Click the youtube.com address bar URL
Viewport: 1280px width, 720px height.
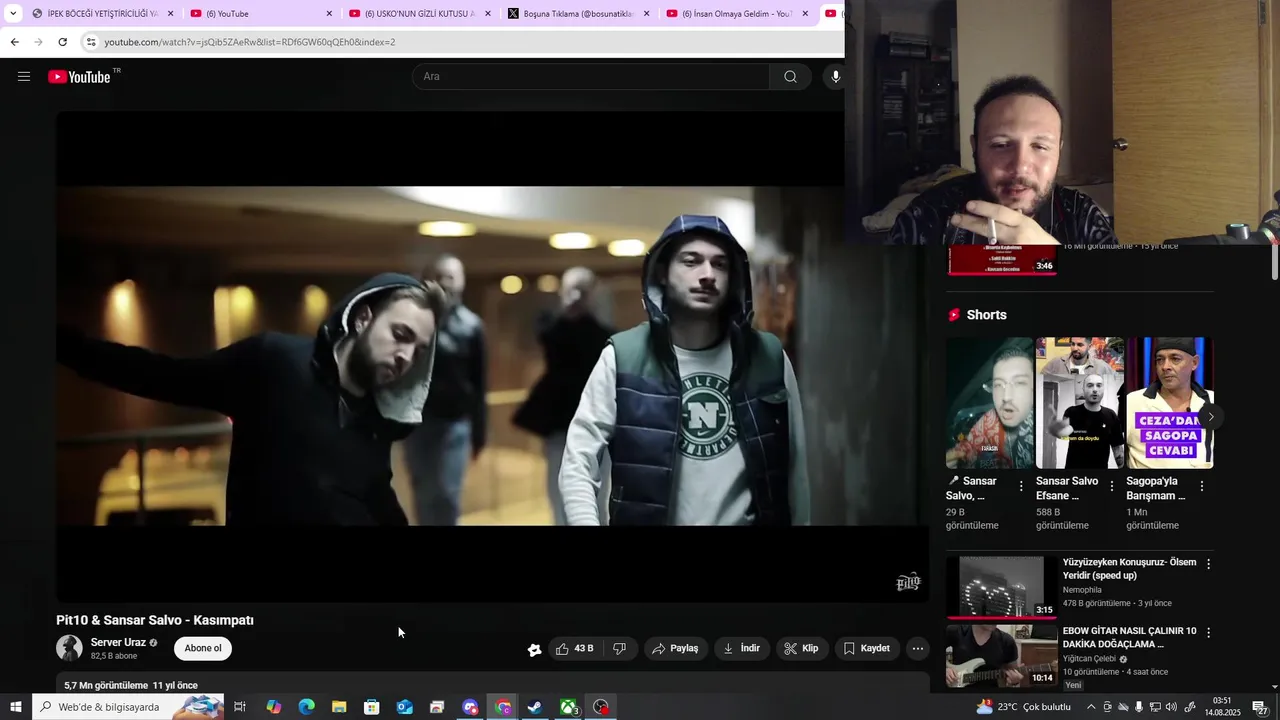[250, 42]
